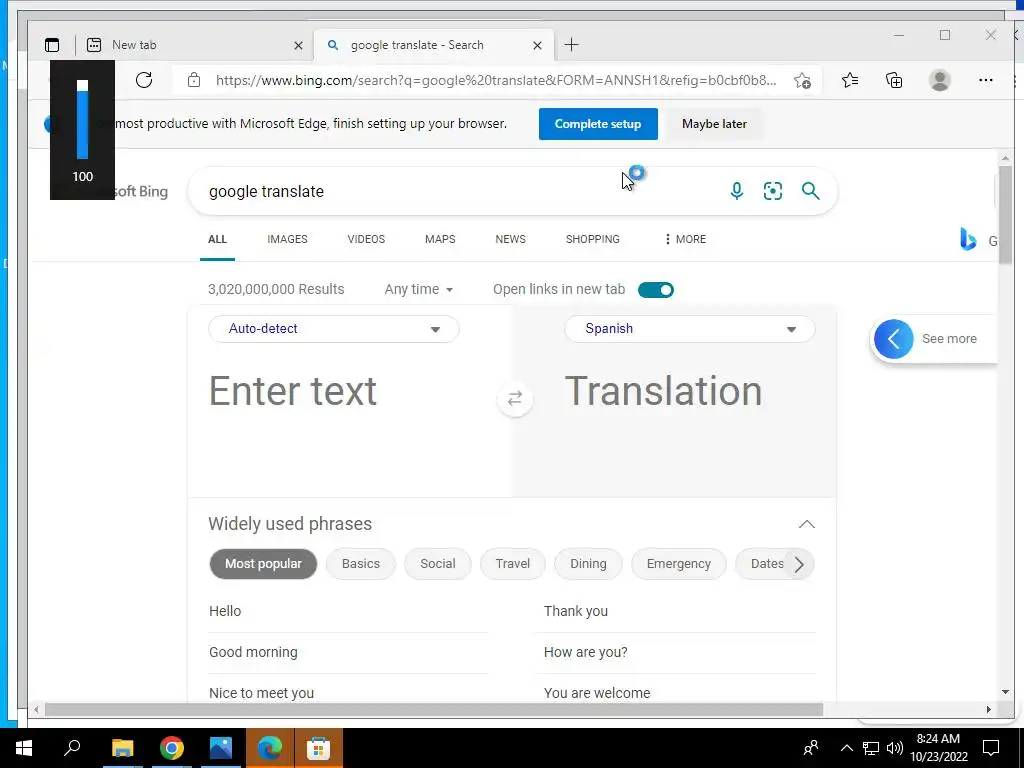Open Windows Start menu
1024x768 pixels.
click(24, 748)
